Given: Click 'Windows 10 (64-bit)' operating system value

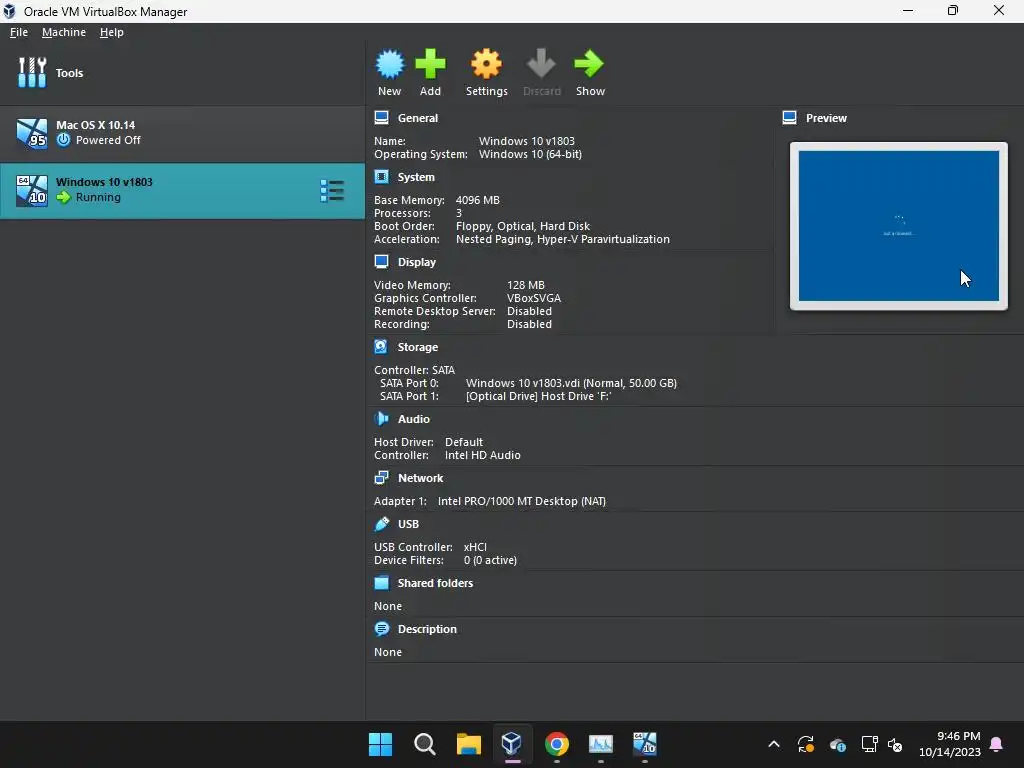Looking at the screenshot, I should [530, 155].
